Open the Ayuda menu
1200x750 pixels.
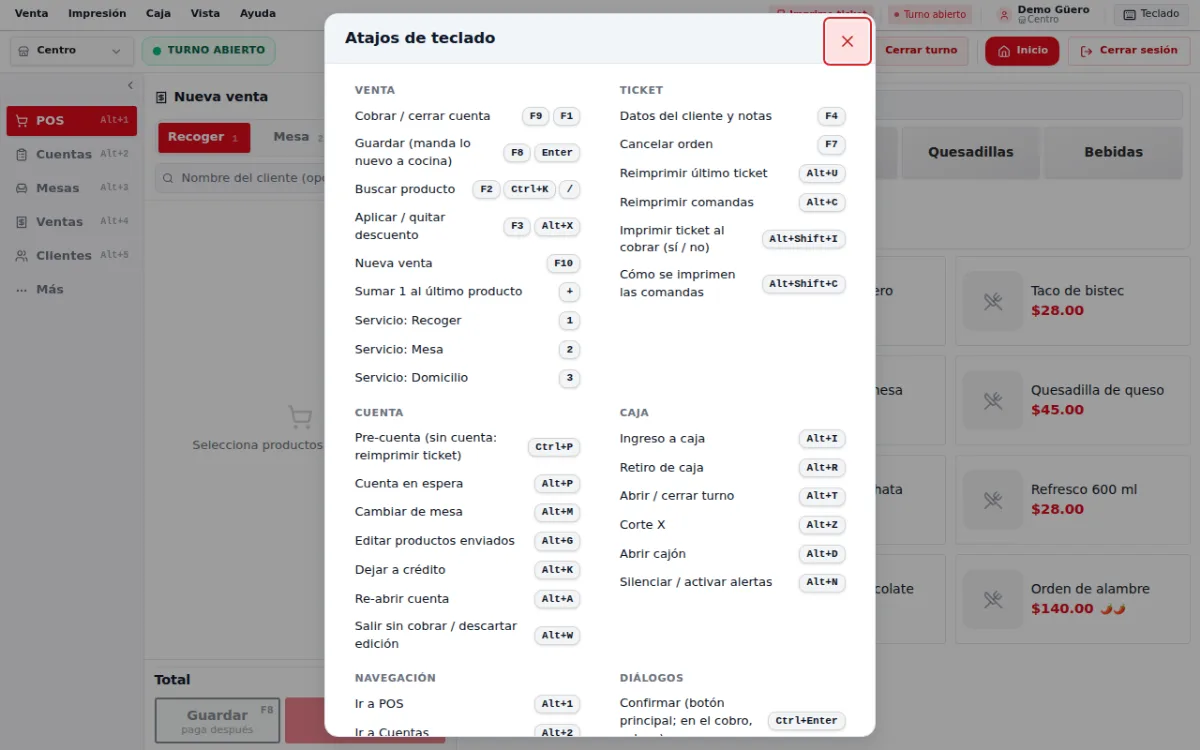tap(258, 14)
